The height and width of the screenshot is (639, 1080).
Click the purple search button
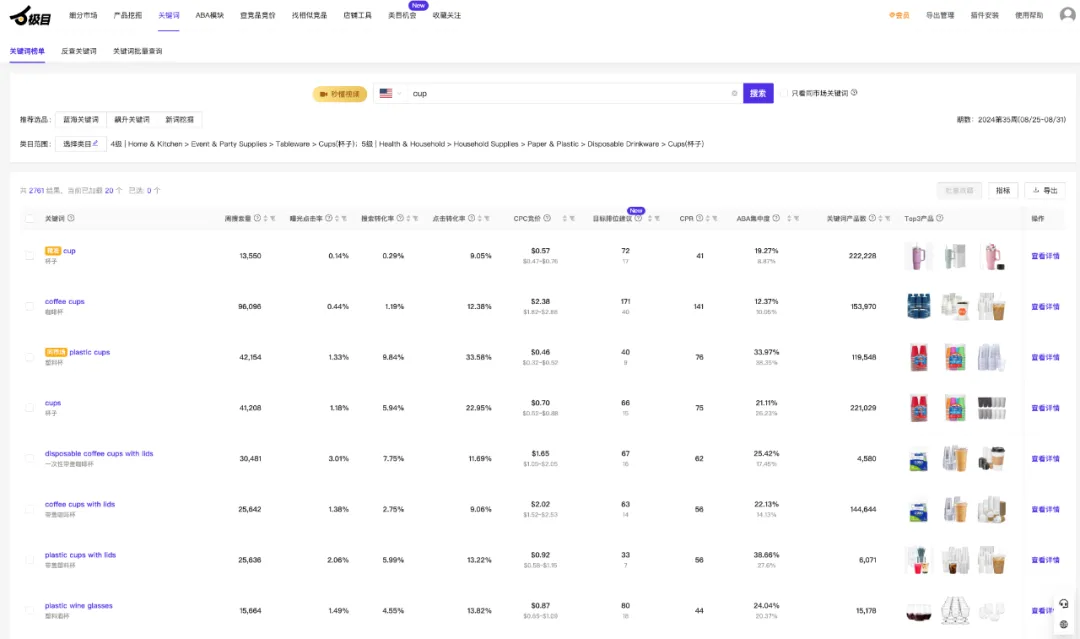[758, 94]
